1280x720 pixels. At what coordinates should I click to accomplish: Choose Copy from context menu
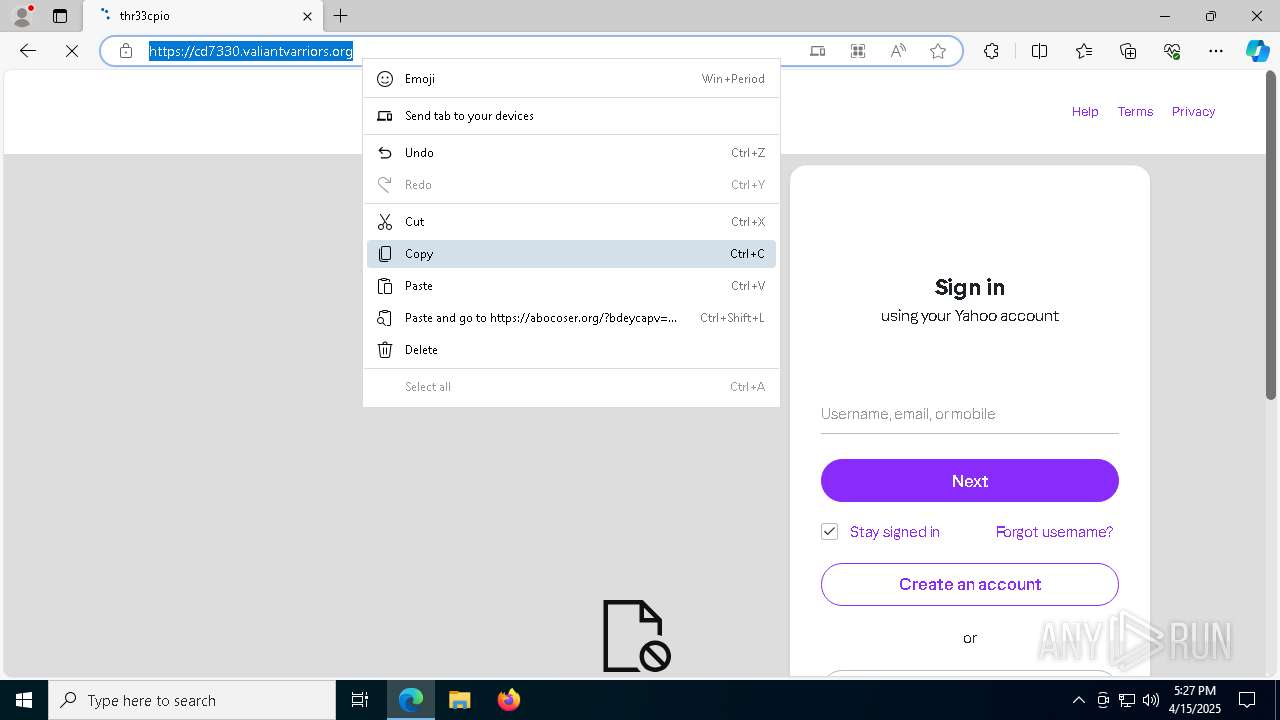[571, 254]
